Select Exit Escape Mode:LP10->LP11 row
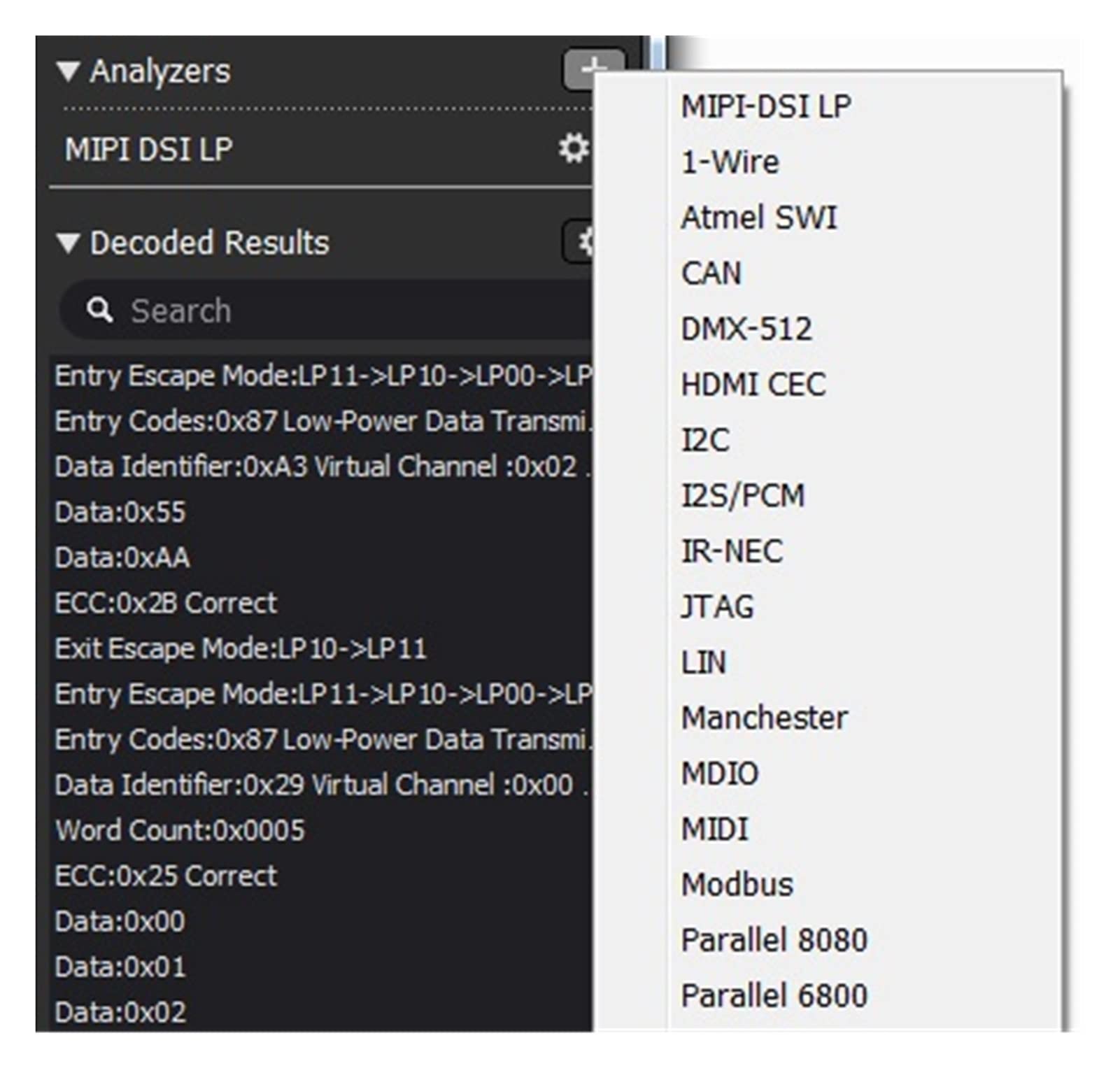Screen dimensions: 1120x1068 (322, 648)
